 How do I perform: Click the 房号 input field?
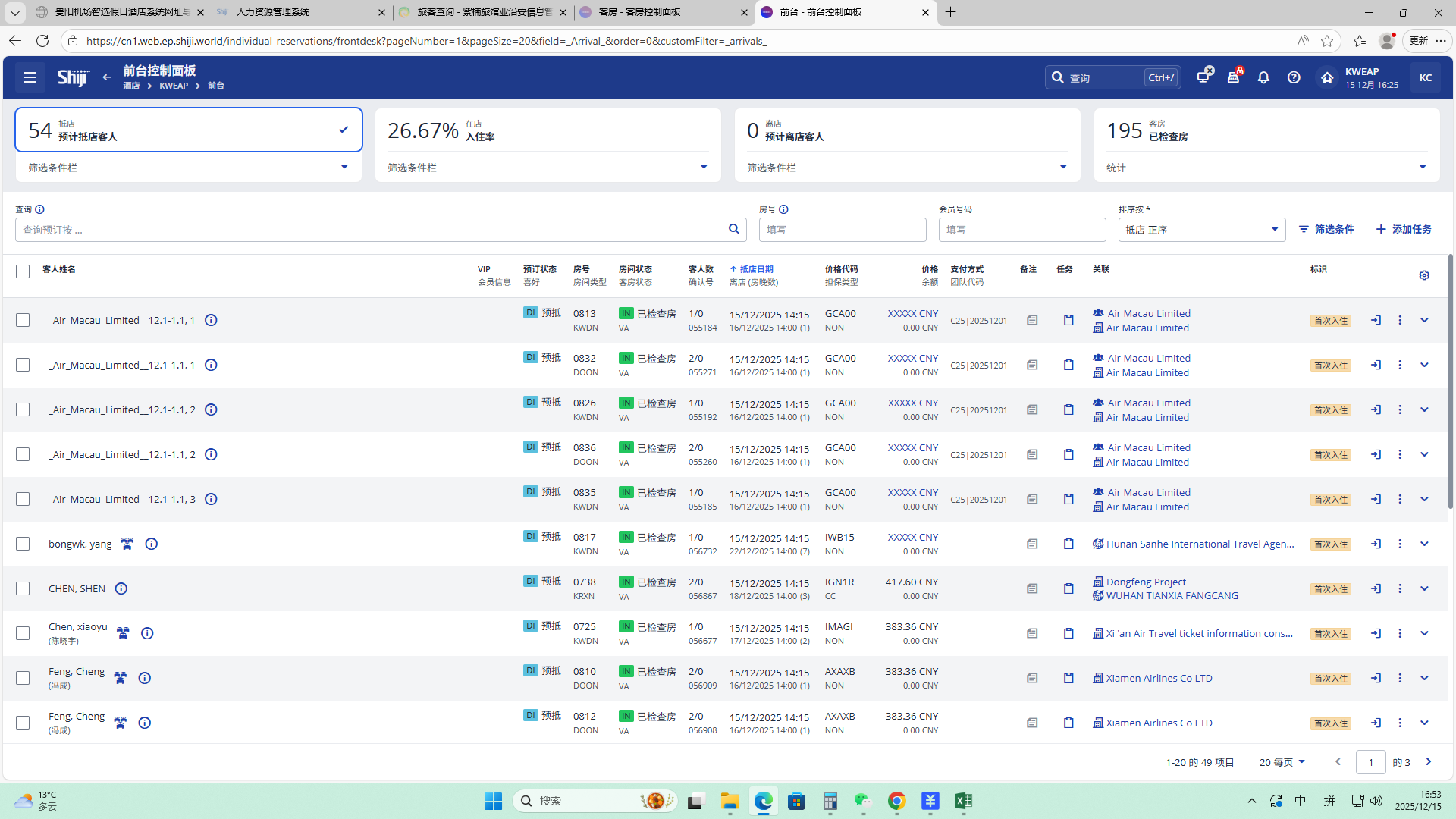pos(842,230)
